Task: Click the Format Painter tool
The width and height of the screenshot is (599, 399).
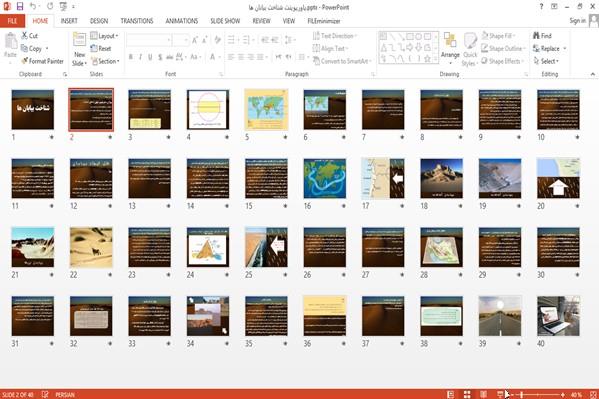Action: pyautogui.click(x=43, y=61)
